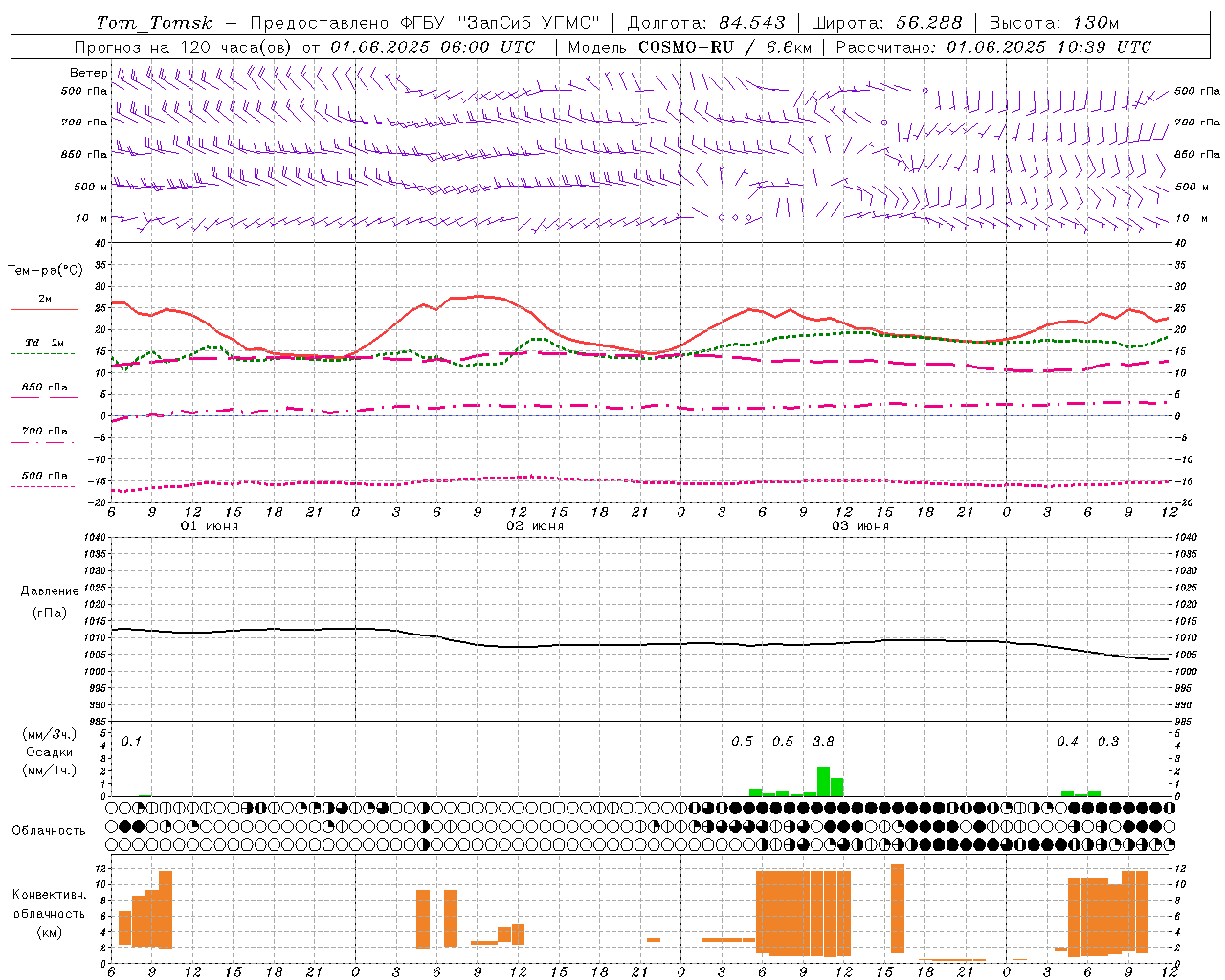Click the 0.1 precipitation total value
Image resolution: width=1225 pixels, height=980 pixels.
coord(131,741)
